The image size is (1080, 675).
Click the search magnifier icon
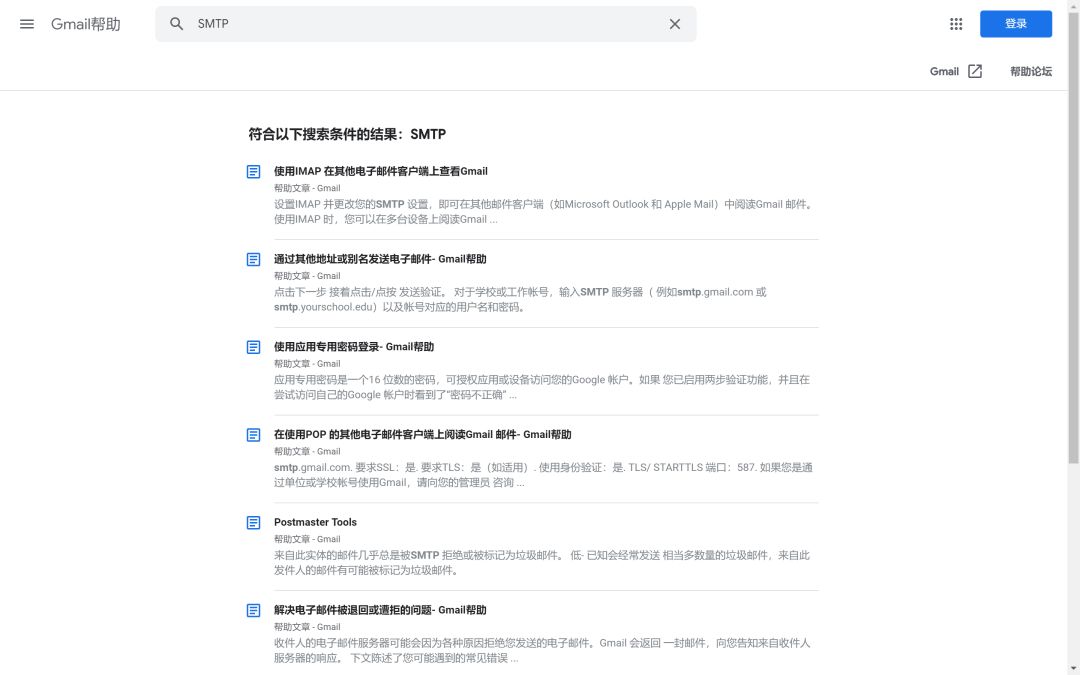(x=177, y=24)
